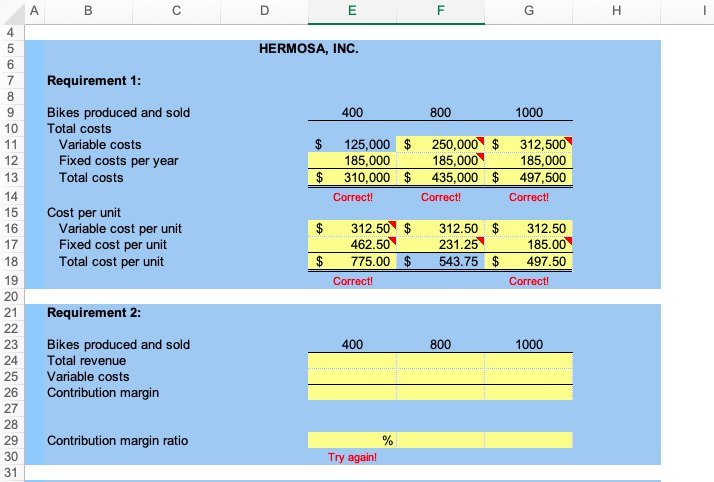Select the HERMOSA, INC. title cell

(308, 49)
